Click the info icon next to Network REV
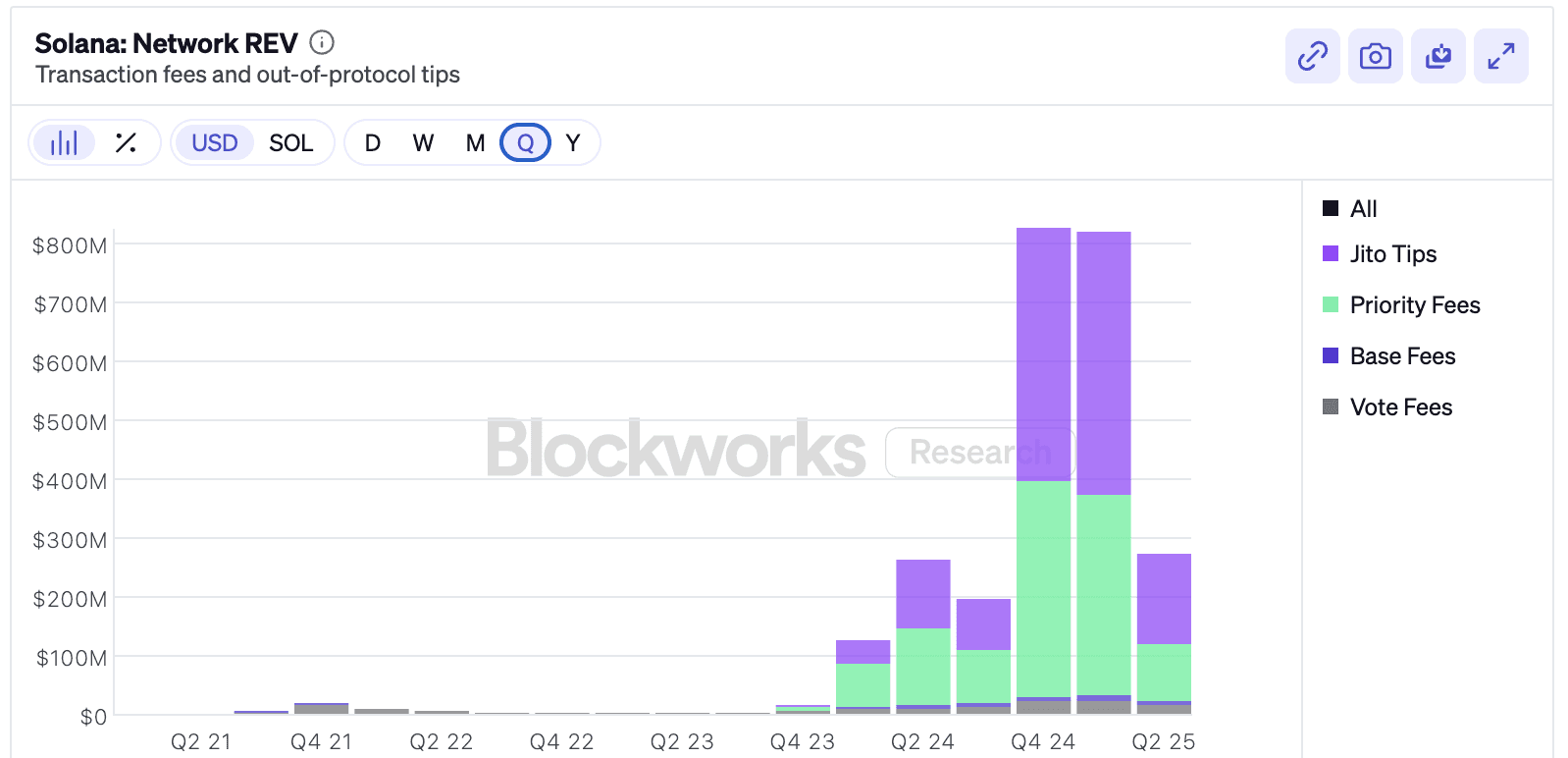This screenshot has width=1568, height=758. click(320, 42)
